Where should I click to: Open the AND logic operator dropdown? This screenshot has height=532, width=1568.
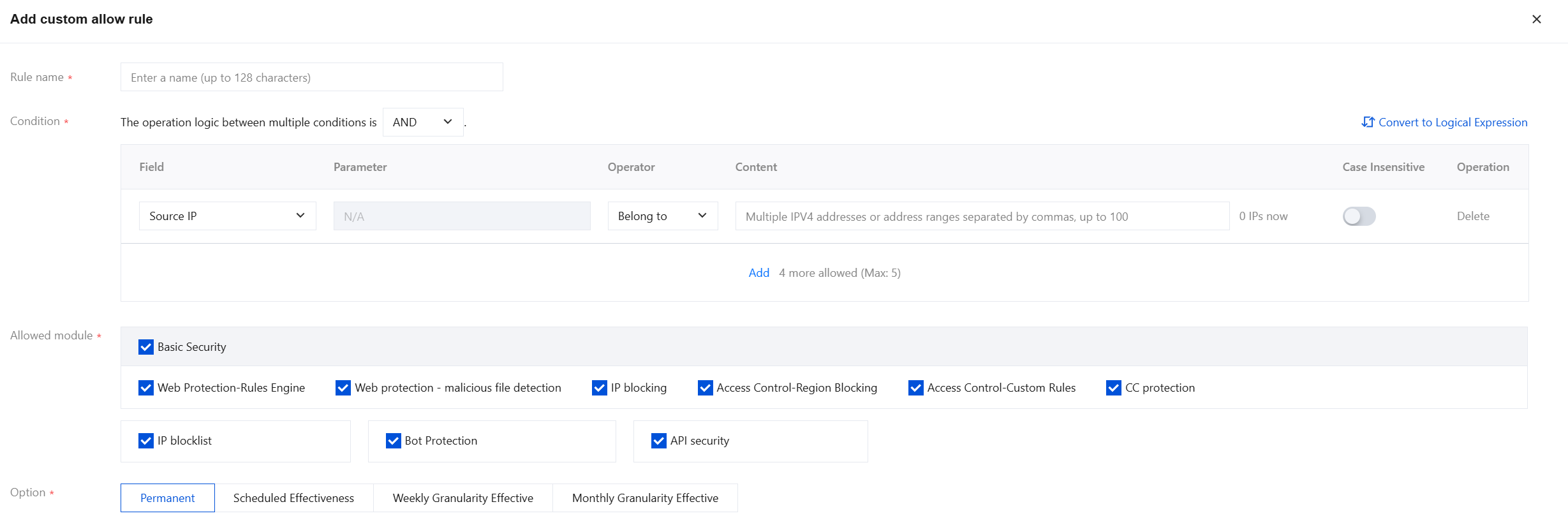[x=422, y=122]
